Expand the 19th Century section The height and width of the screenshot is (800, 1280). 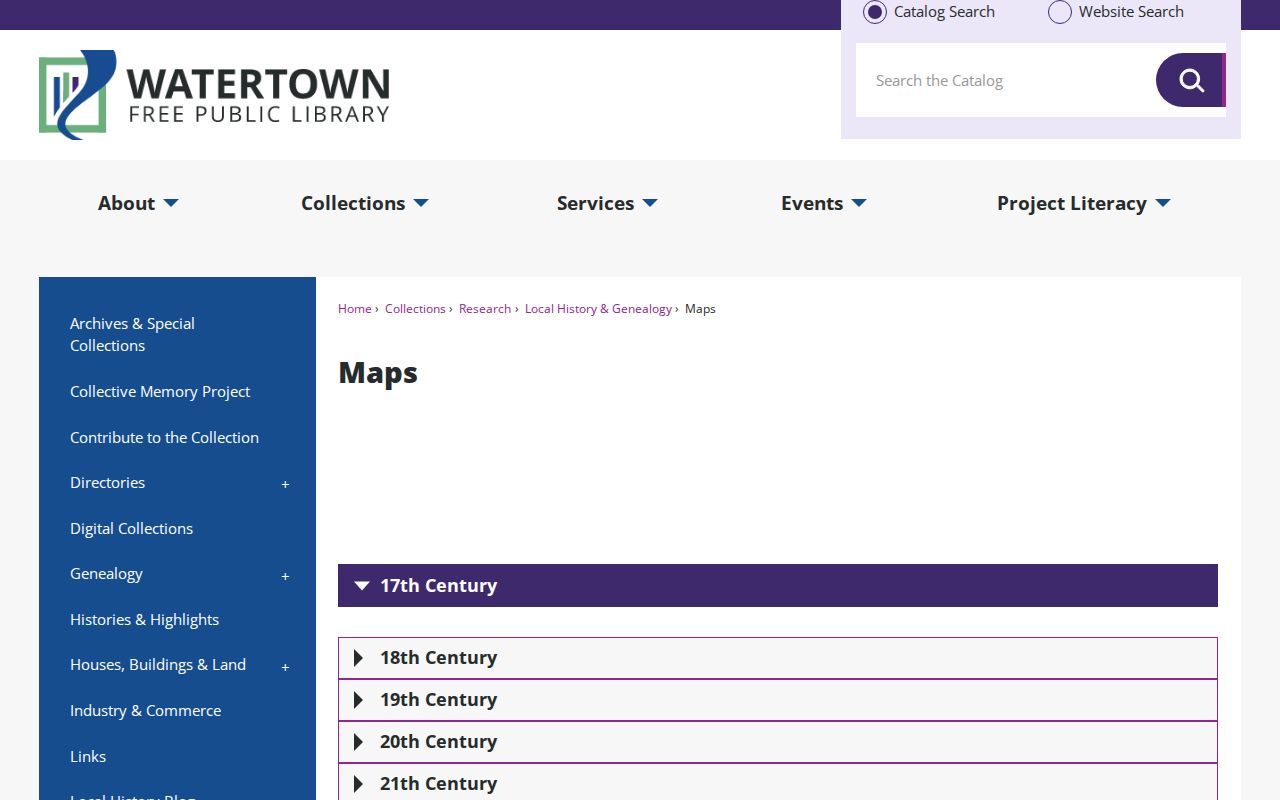[778, 700]
